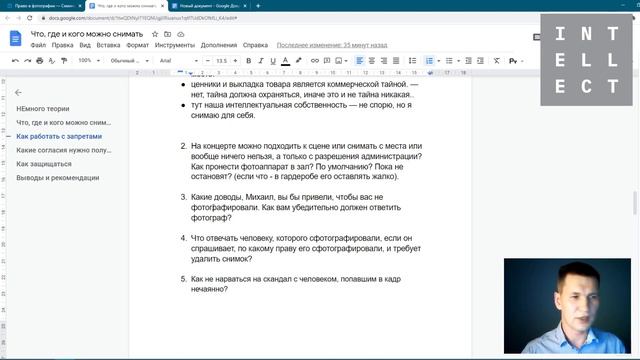Clear formatting with toolbar icon
Image resolution: width=640 pixels, height=360 pixels.
[496, 61]
